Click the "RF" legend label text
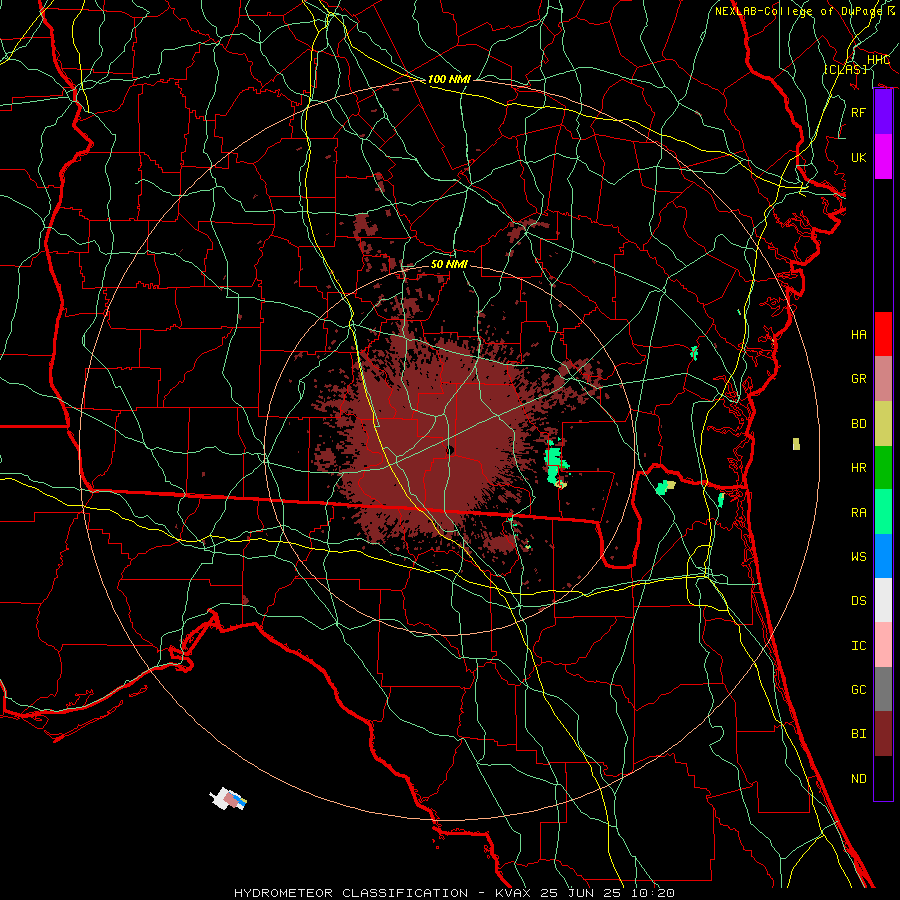The width and height of the screenshot is (900, 900). pos(858,112)
